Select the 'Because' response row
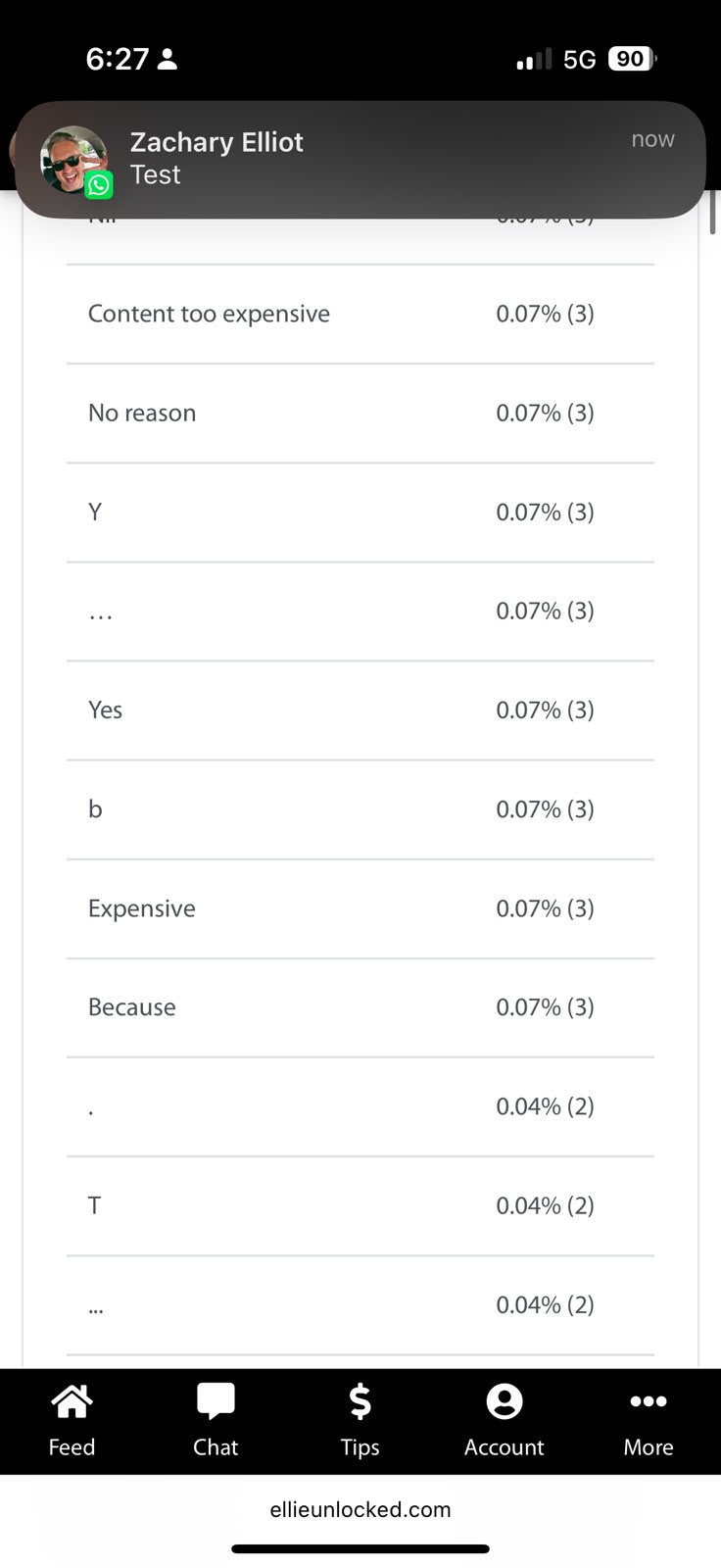The height and width of the screenshot is (1568, 721). point(360,1007)
